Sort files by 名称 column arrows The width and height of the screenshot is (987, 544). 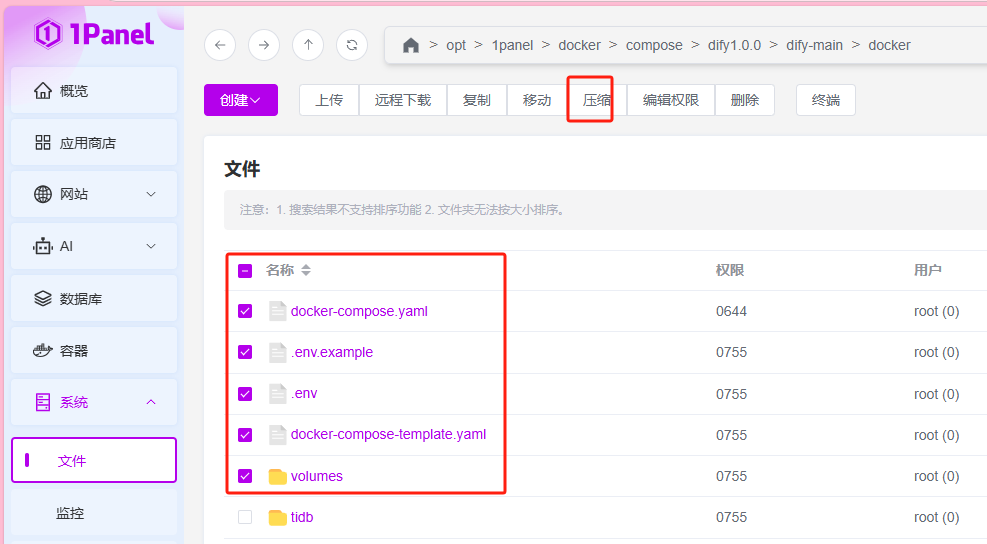pos(306,270)
